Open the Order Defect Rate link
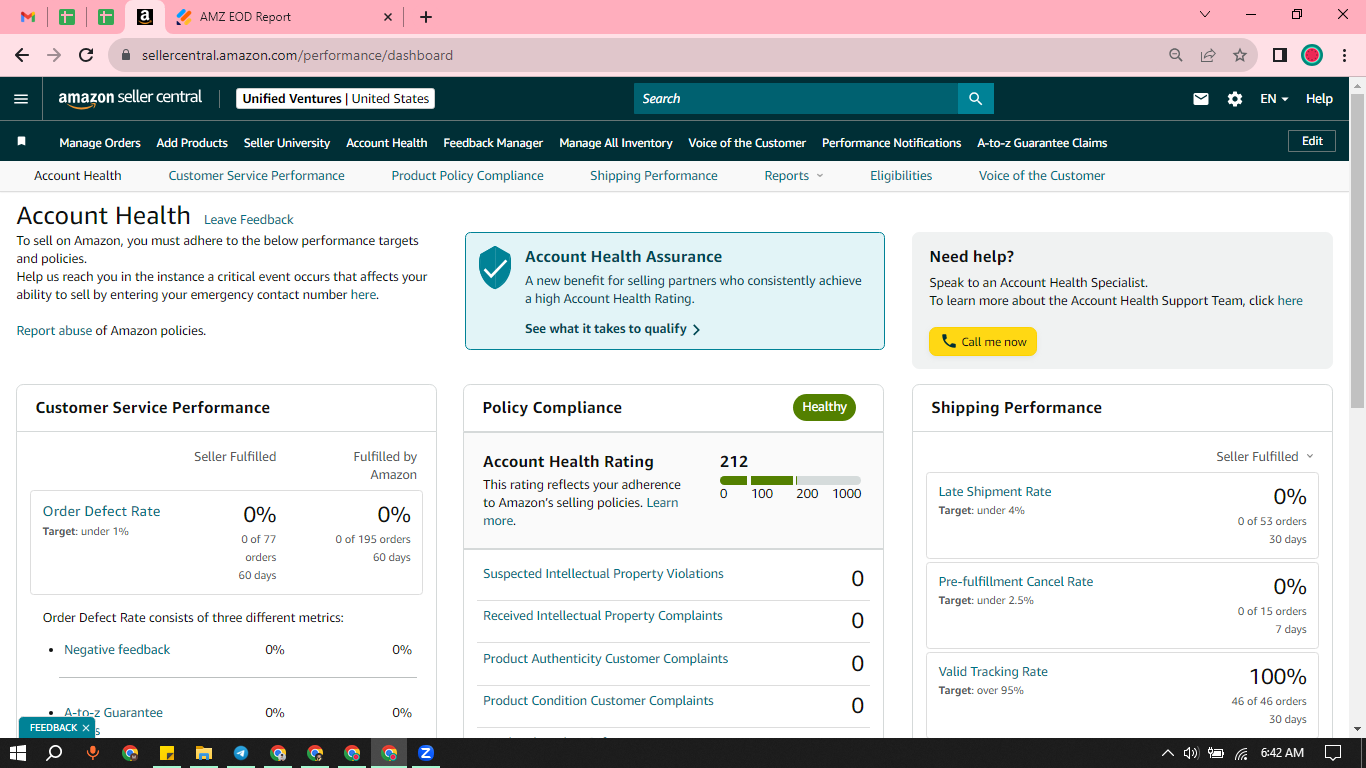The height and width of the screenshot is (768, 1366). 101,511
